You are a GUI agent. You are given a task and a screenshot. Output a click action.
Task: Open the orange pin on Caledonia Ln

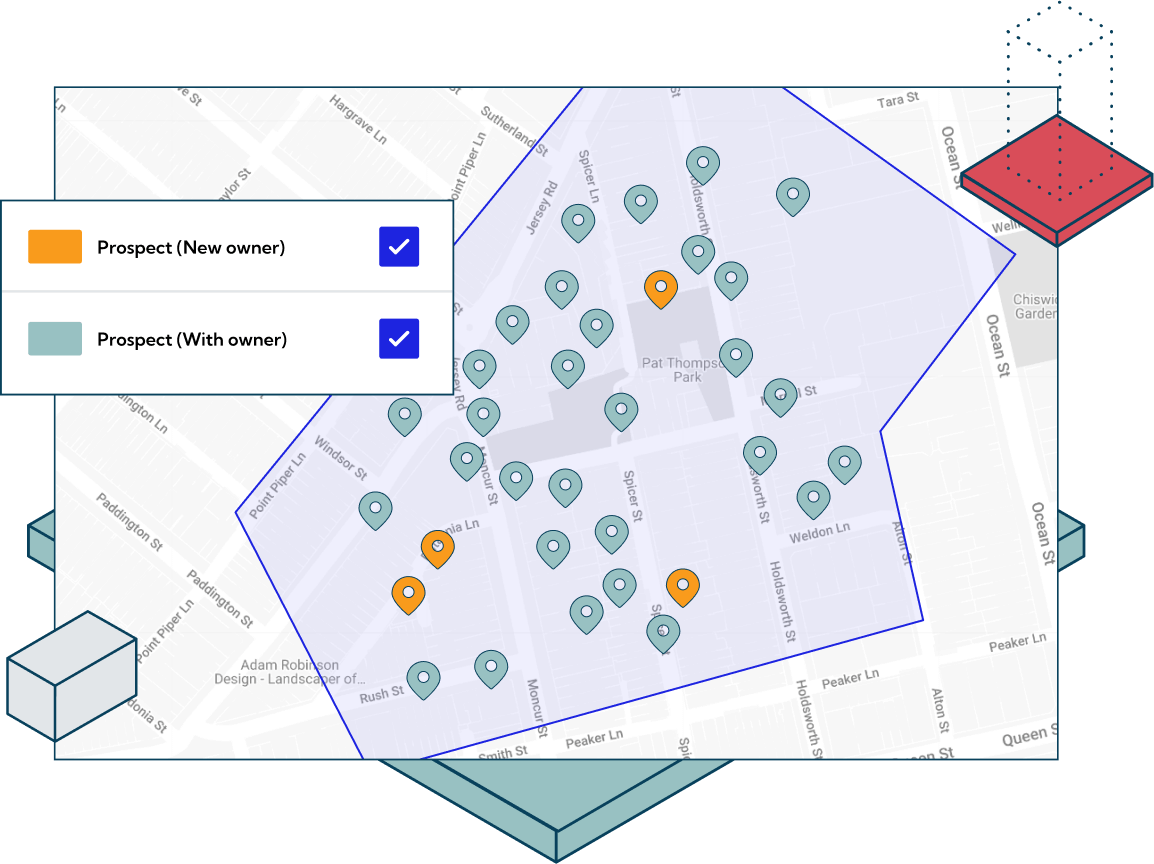click(438, 549)
